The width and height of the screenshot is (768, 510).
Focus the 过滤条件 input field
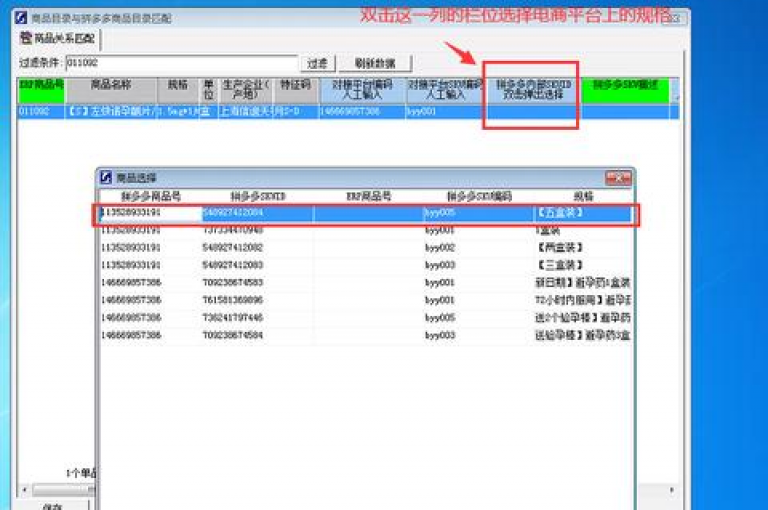point(181,63)
